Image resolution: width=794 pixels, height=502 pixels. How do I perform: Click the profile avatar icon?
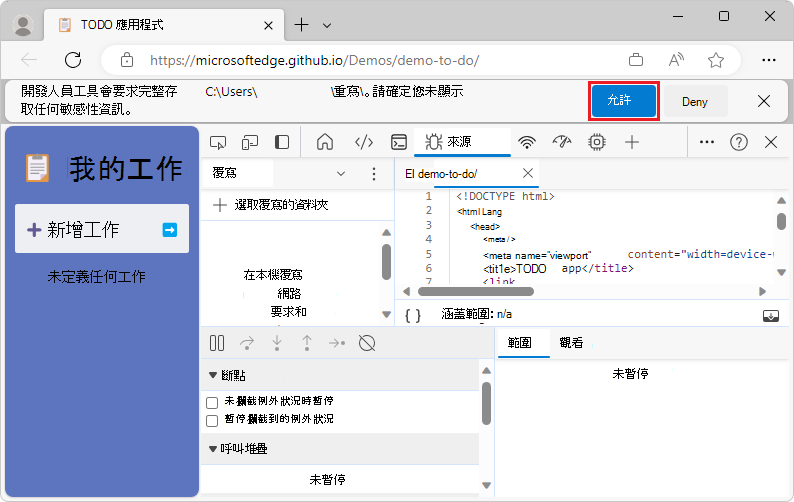click(x=23, y=25)
